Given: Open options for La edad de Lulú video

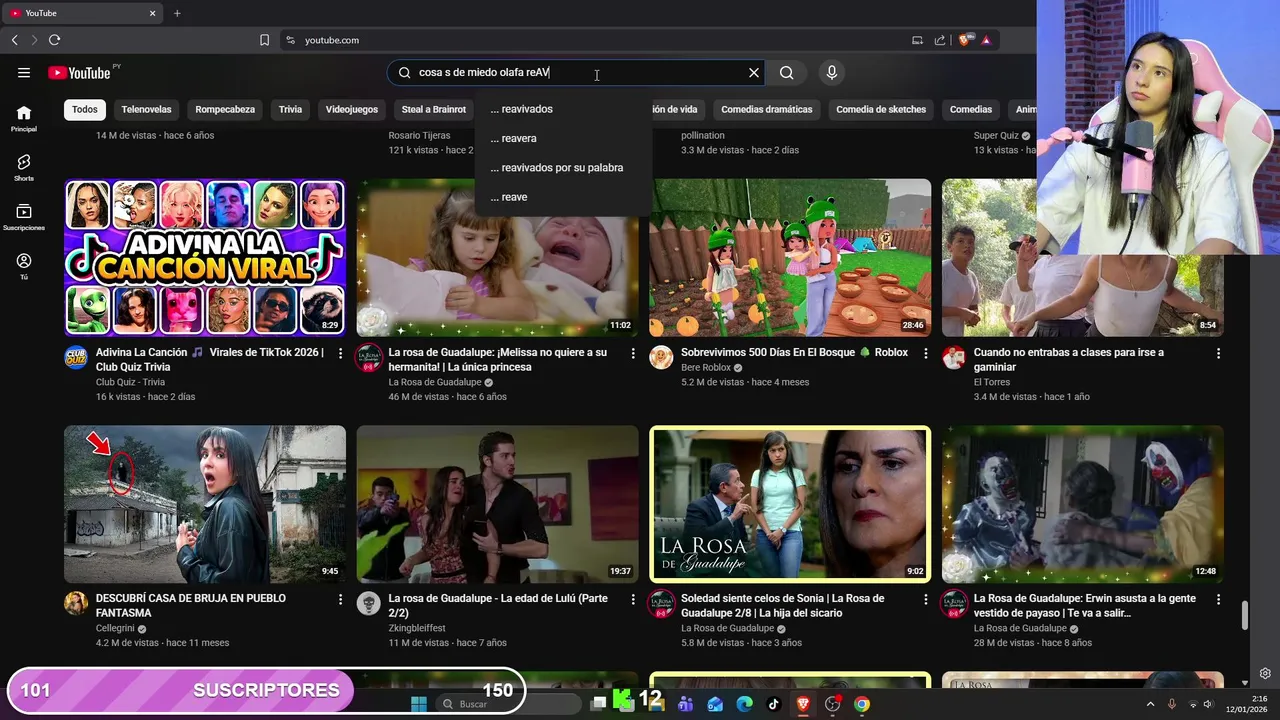Looking at the screenshot, I should [632, 599].
